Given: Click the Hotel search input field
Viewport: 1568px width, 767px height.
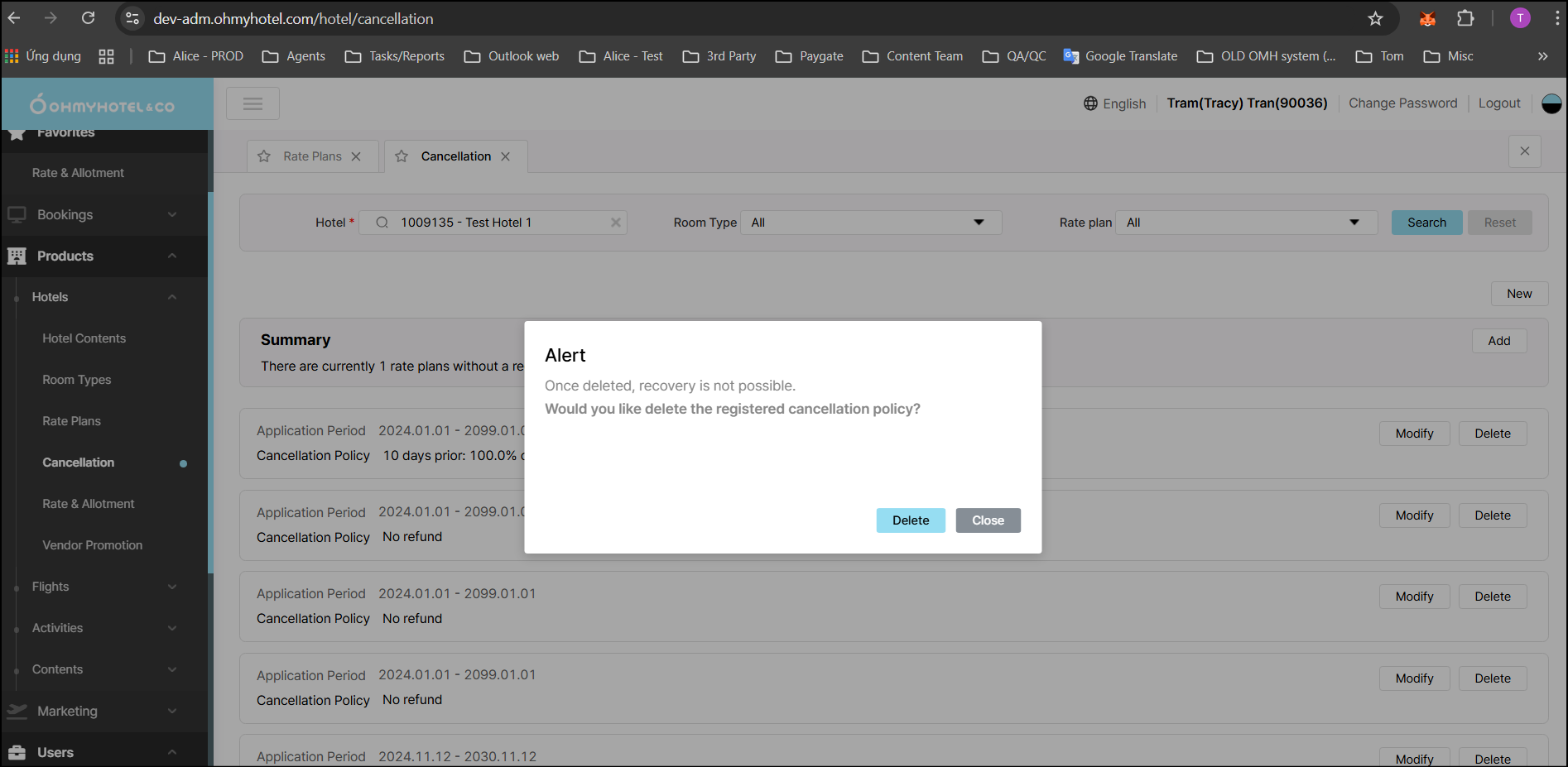Looking at the screenshot, I should click(x=497, y=223).
